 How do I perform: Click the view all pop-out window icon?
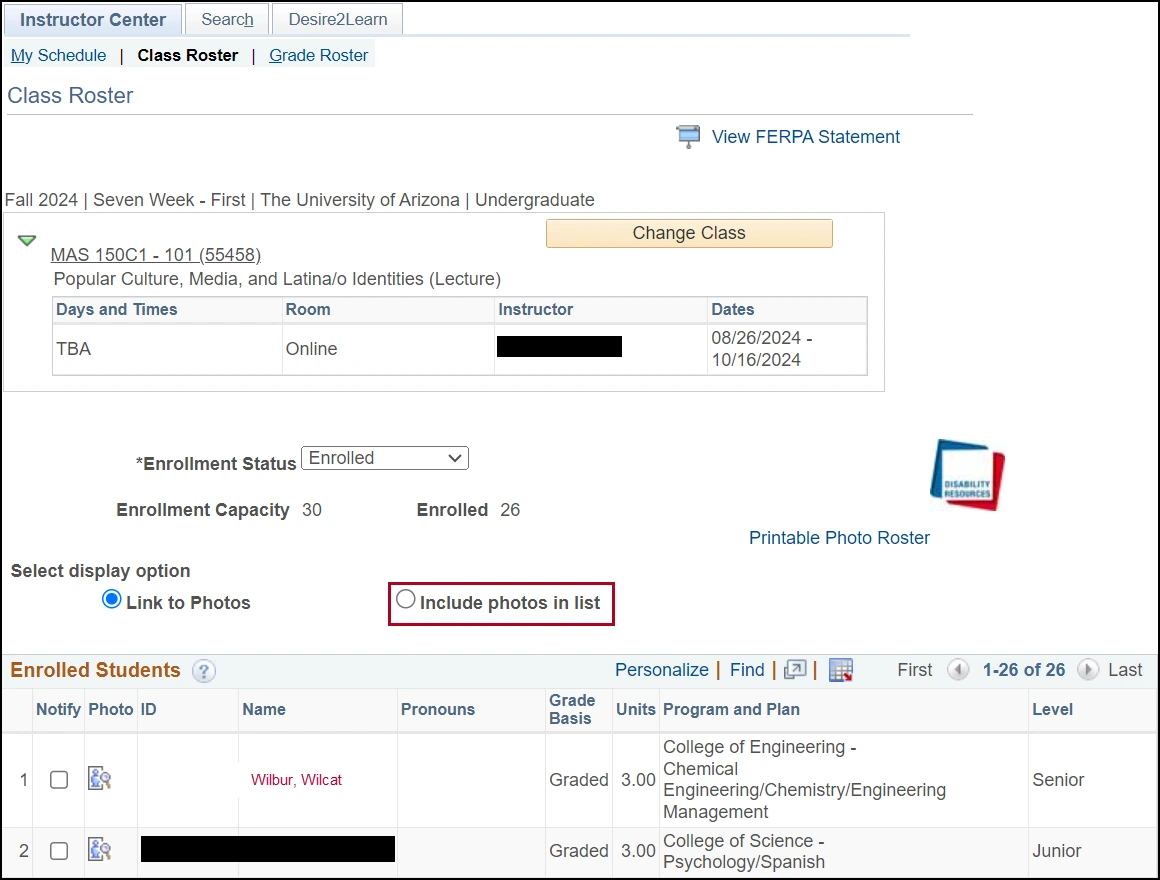point(795,670)
